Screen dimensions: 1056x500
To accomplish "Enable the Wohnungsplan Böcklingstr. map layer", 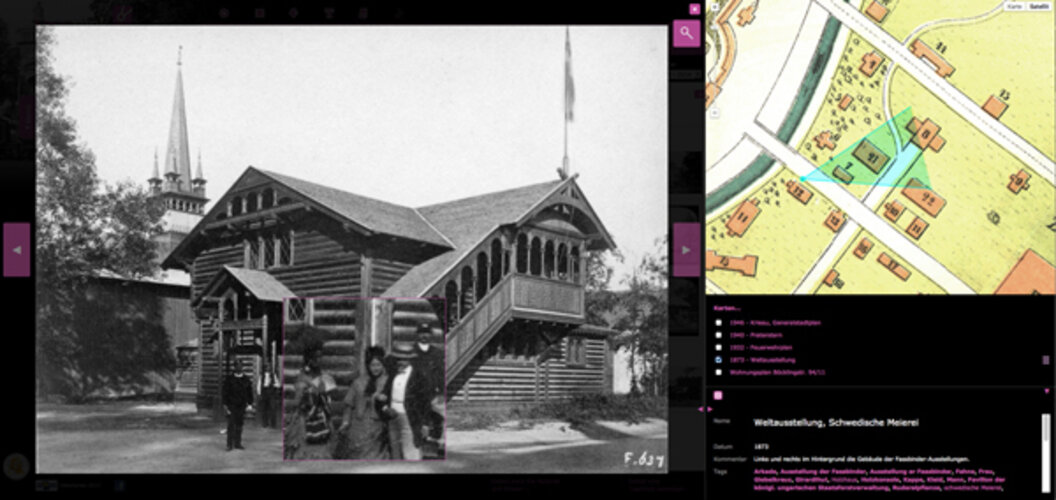I will point(719,372).
